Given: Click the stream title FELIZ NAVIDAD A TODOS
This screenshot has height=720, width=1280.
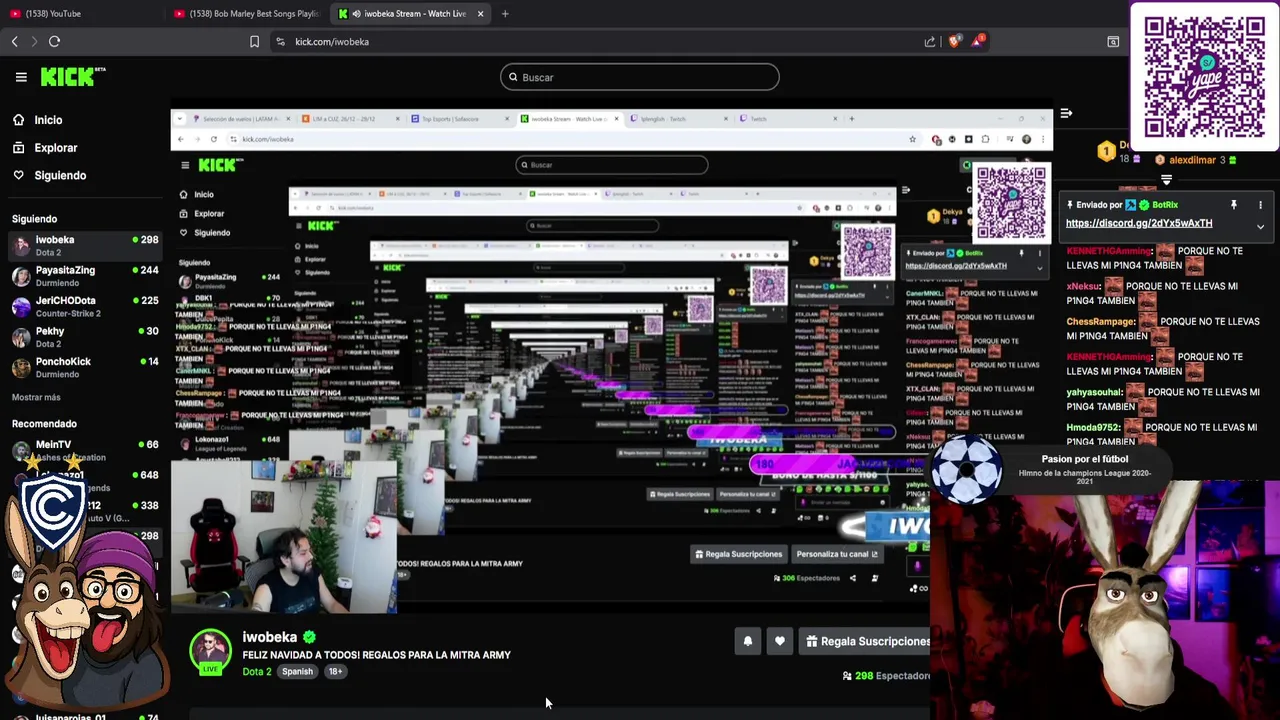Looking at the screenshot, I should 376,655.
